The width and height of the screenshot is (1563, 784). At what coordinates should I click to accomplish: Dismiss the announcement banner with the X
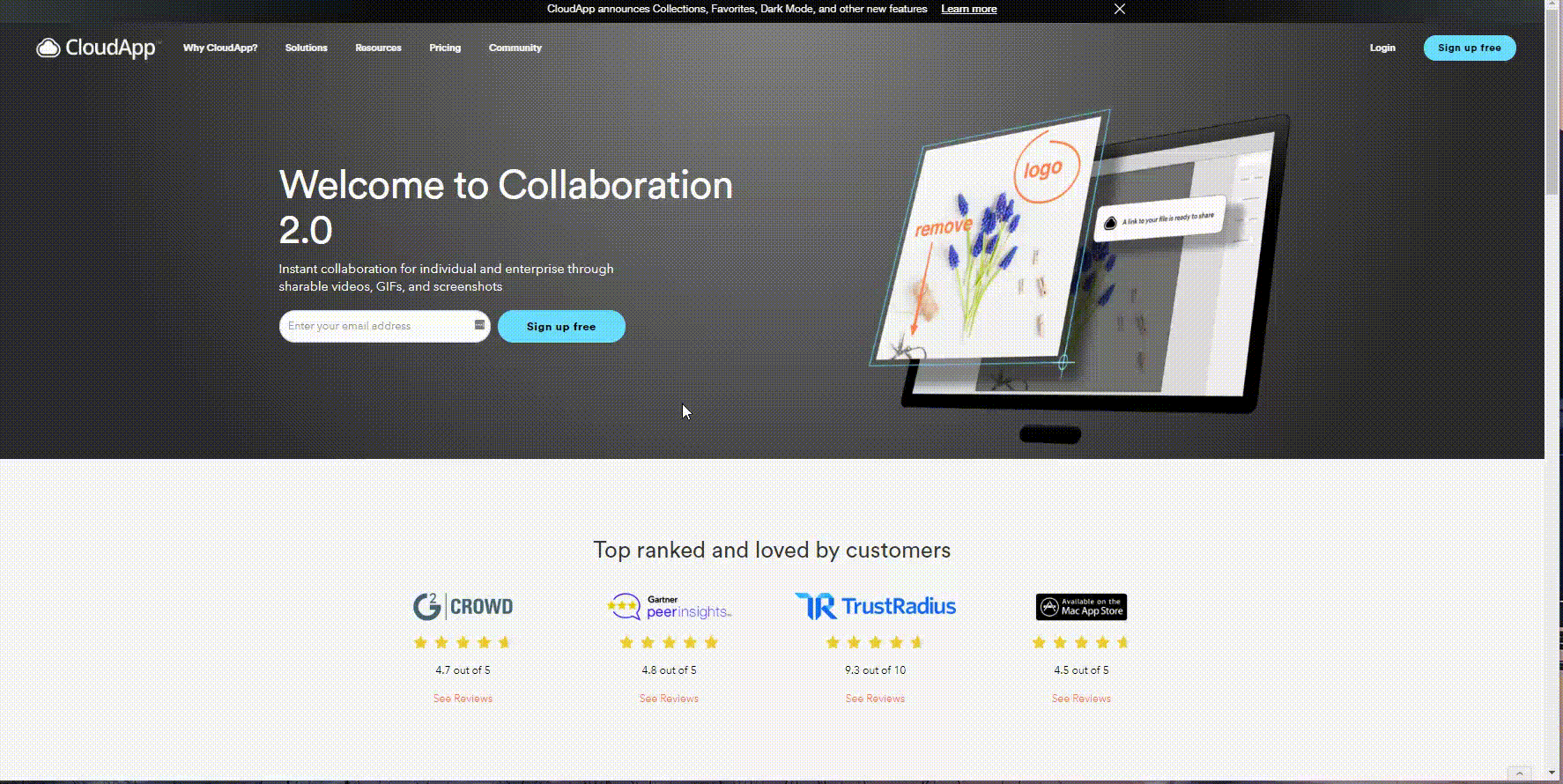[x=1120, y=9]
